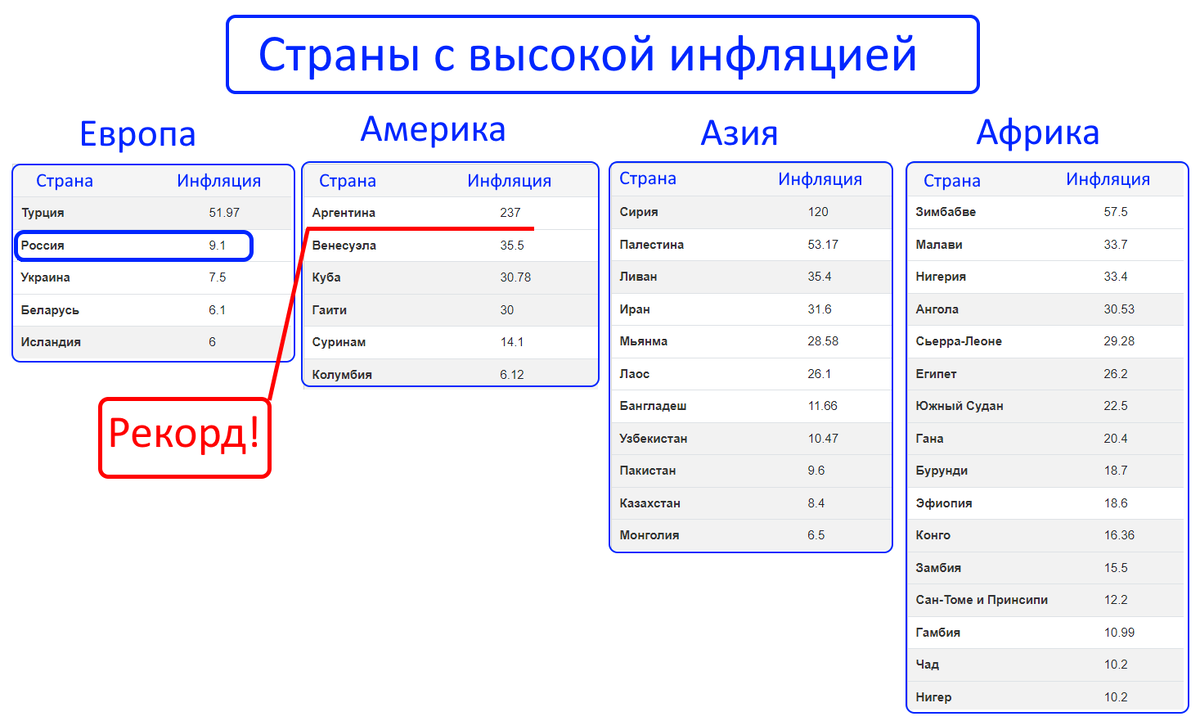Viewport: 1200px width, 721px height.
Task: Click the value 22.5 for Южный Судан
Action: 1116,406
